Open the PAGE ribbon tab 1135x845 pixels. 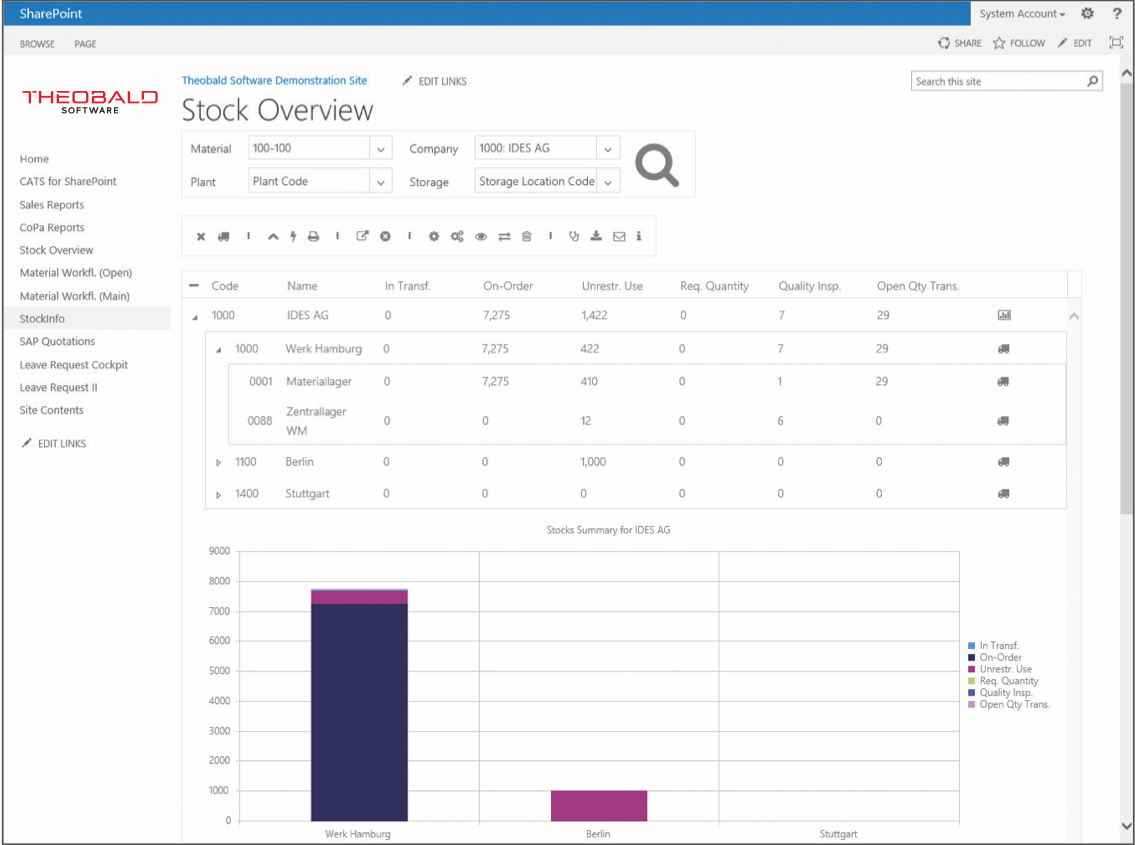tap(85, 44)
